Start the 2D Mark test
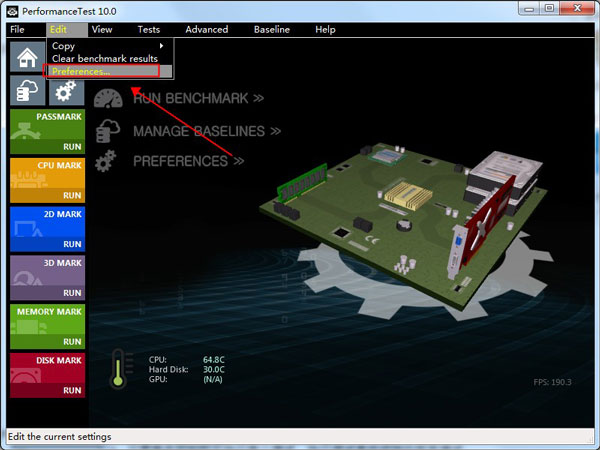This screenshot has width=600, height=450. [x=46, y=228]
